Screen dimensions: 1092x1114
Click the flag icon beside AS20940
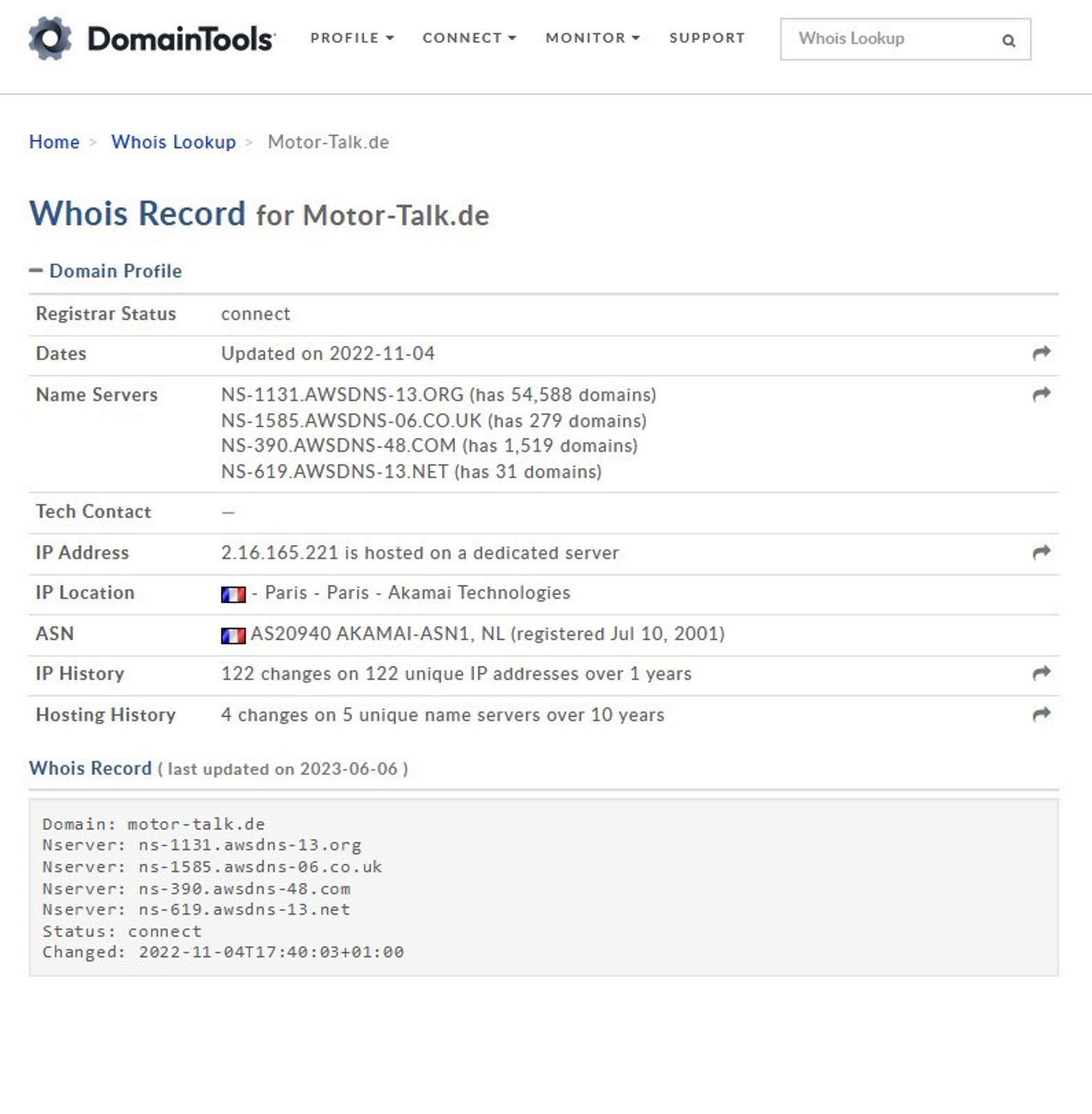click(233, 635)
